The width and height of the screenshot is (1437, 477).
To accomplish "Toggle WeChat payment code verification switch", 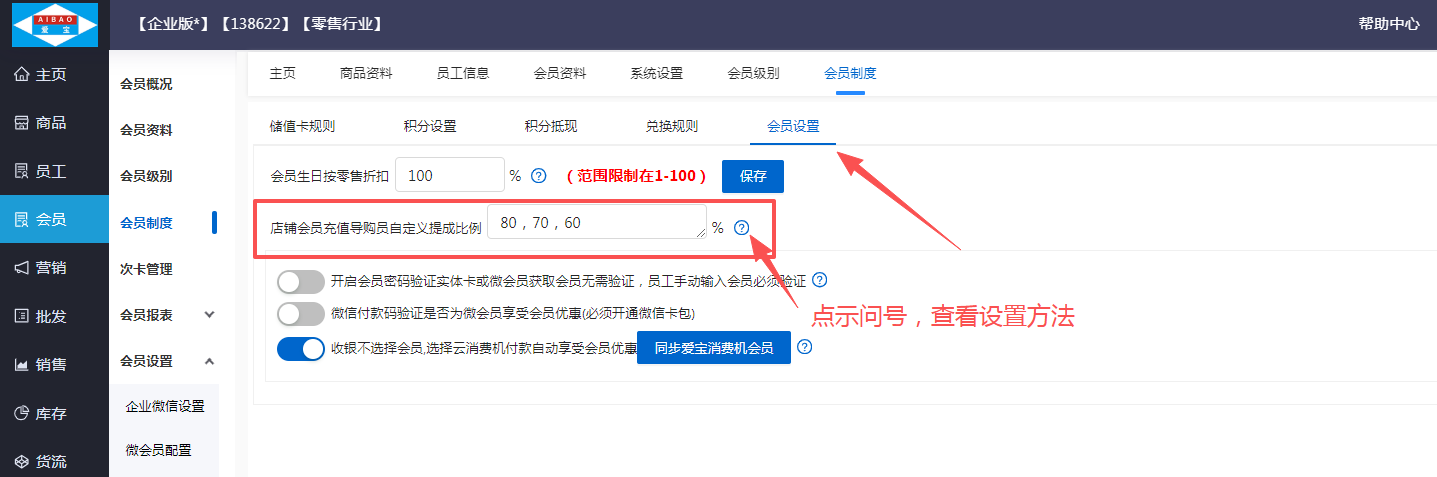I will click(x=301, y=314).
